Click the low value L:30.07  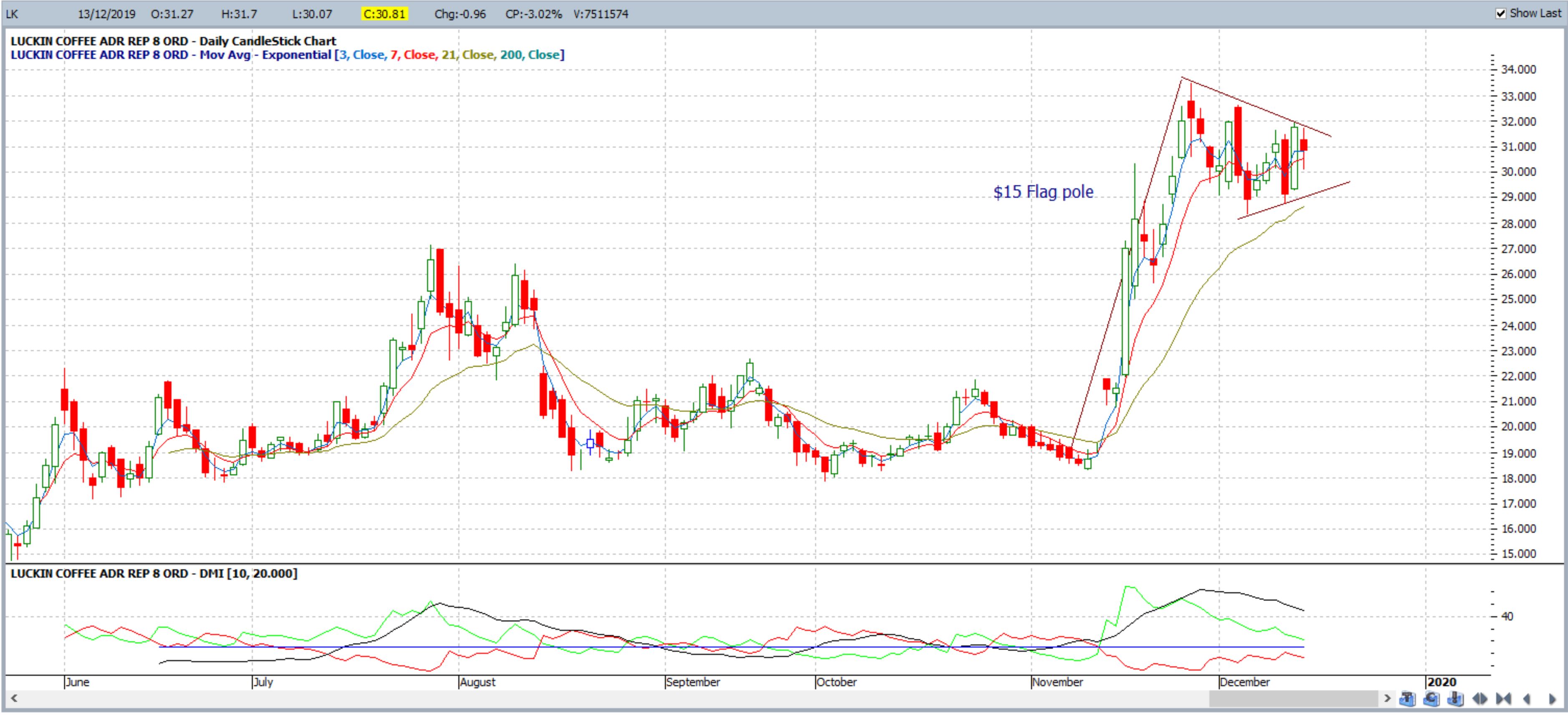point(312,14)
